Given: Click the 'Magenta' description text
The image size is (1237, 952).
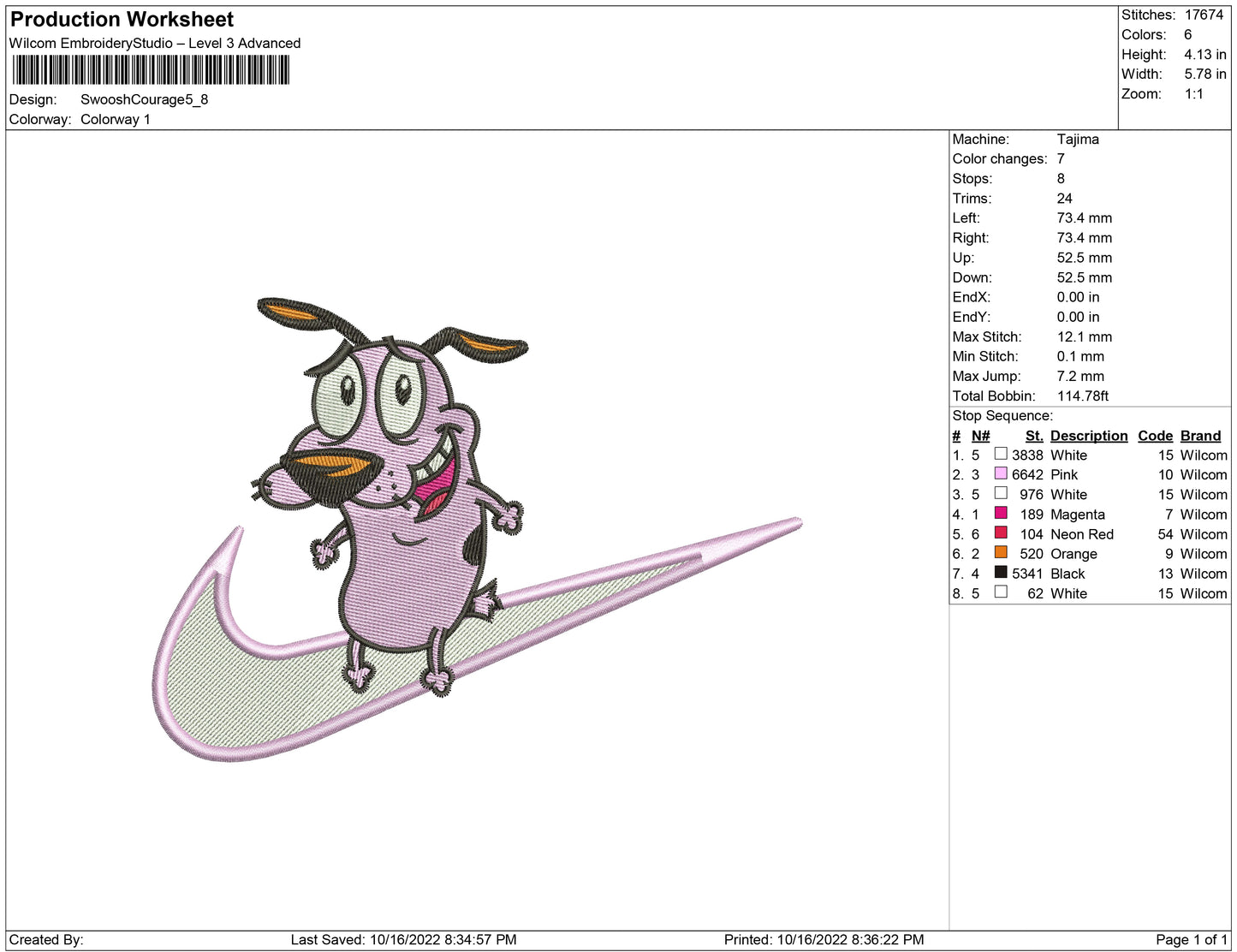Looking at the screenshot, I should (x=1078, y=515).
